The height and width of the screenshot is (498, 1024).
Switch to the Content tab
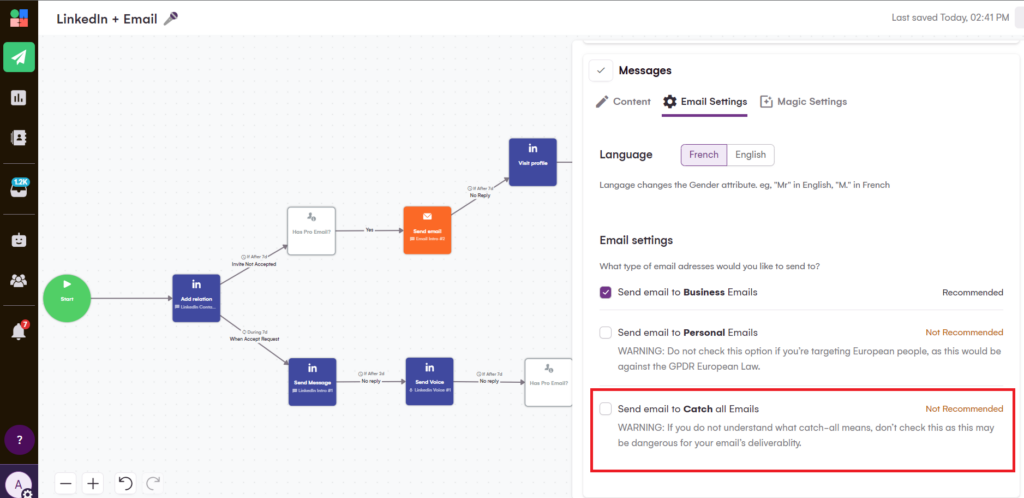tap(623, 101)
